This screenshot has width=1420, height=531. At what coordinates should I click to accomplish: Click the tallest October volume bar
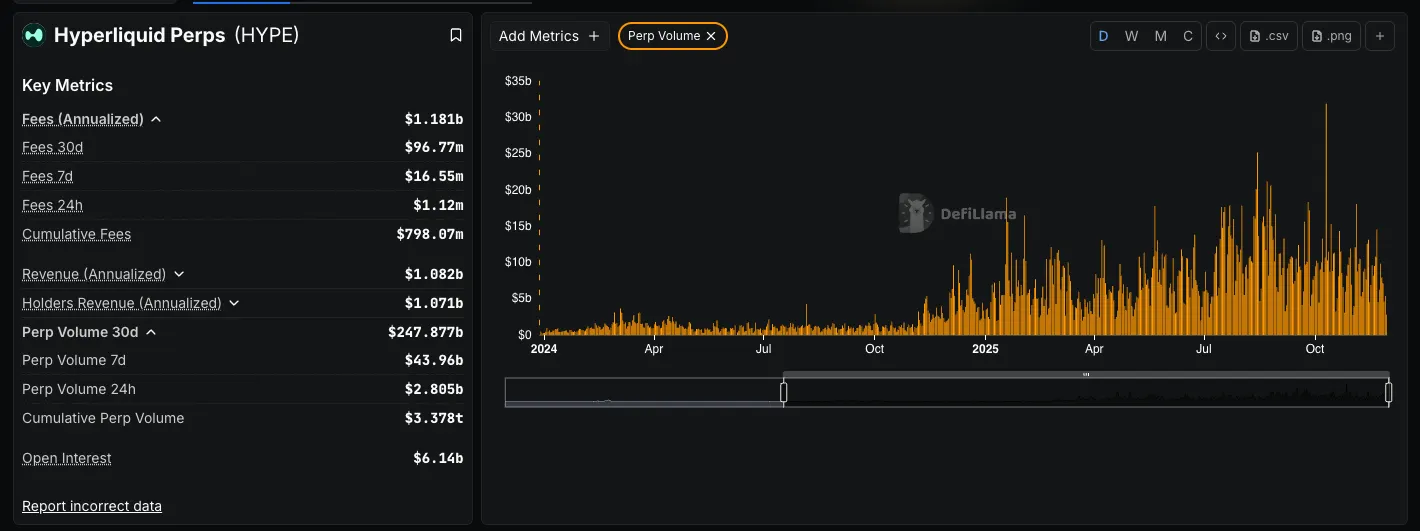pos(1326,219)
